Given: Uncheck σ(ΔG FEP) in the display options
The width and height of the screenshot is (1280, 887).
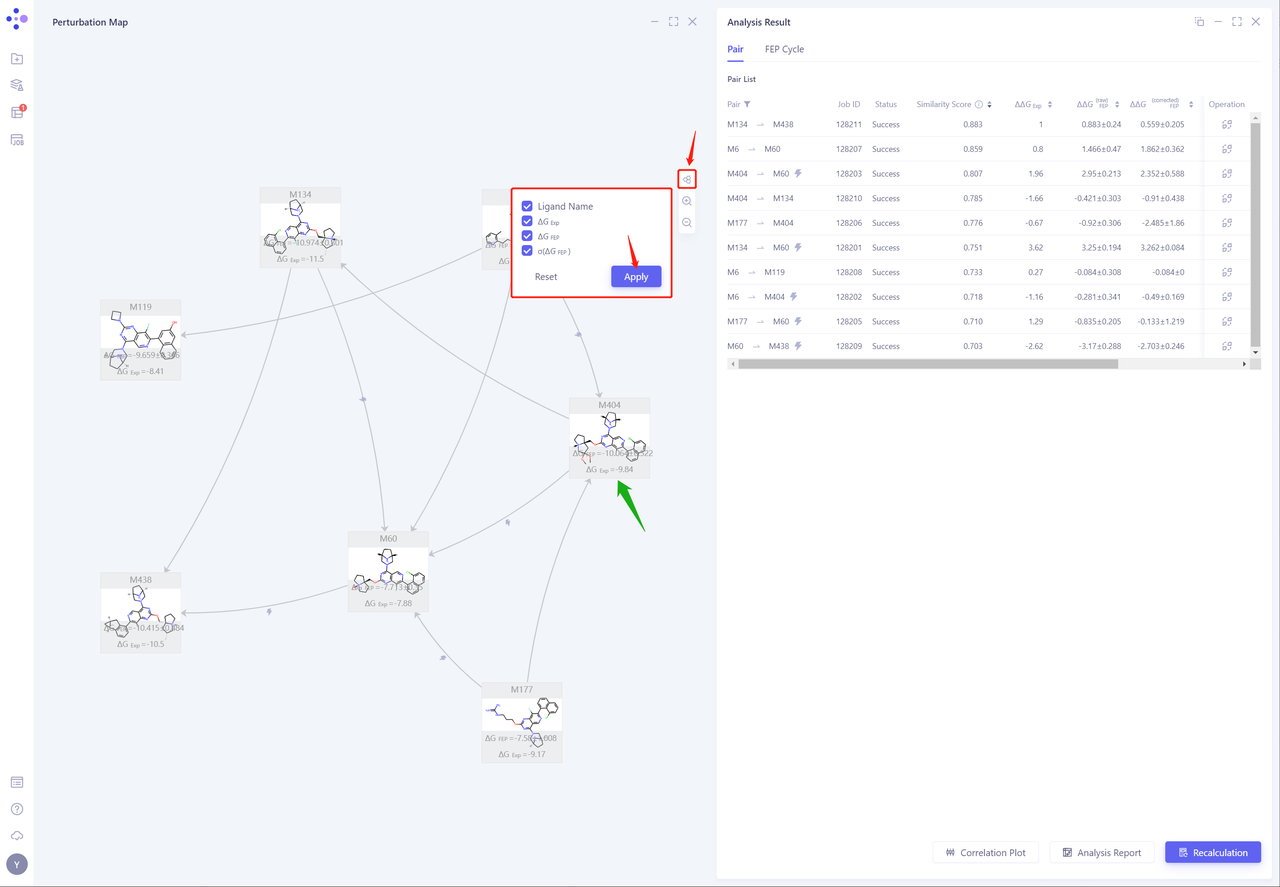Looking at the screenshot, I should pyautogui.click(x=527, y=251).
